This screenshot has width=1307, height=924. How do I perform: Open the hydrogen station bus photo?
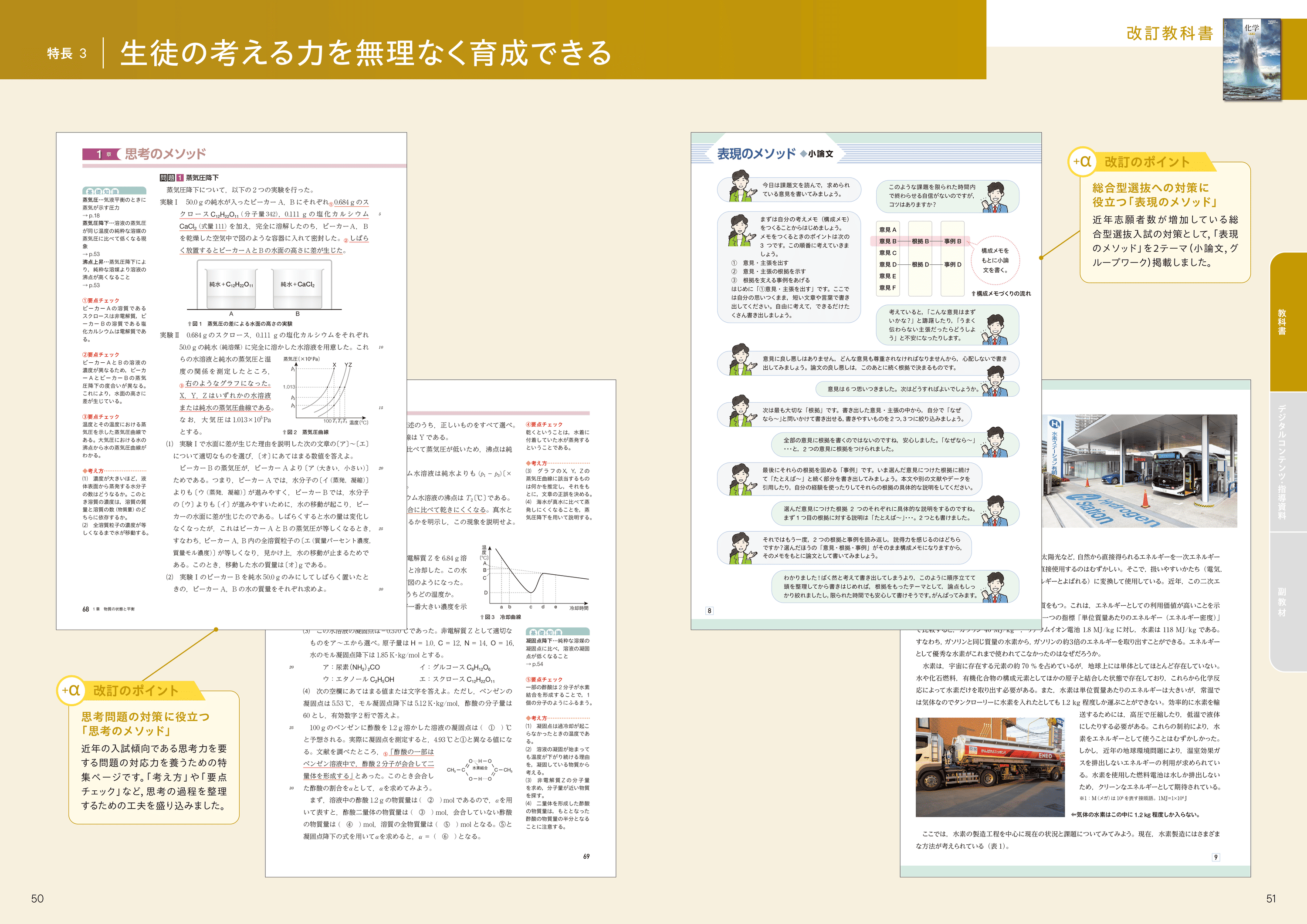[1139, 471]
